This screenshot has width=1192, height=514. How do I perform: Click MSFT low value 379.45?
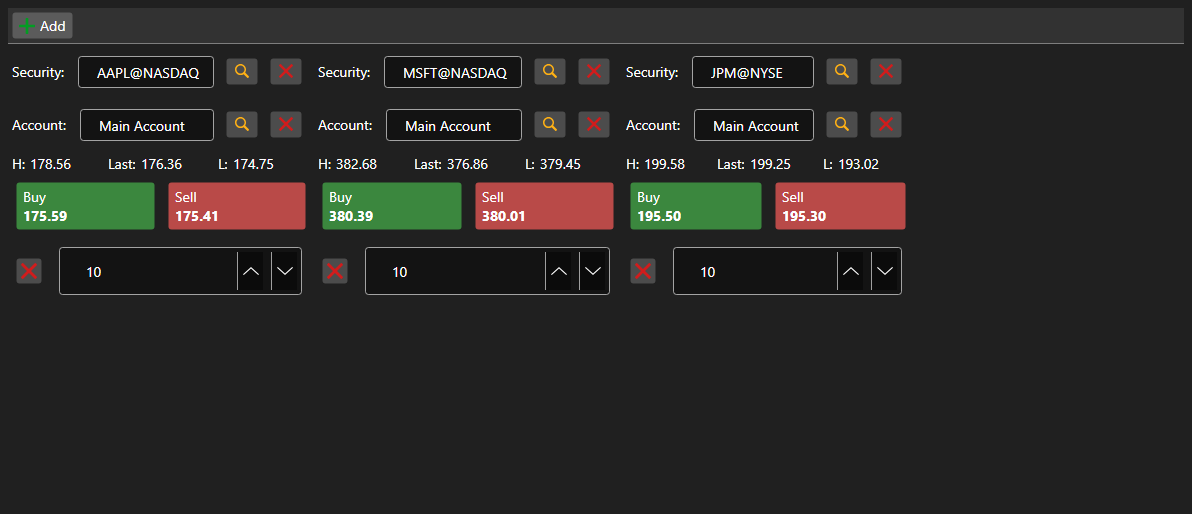coord(560,164)
